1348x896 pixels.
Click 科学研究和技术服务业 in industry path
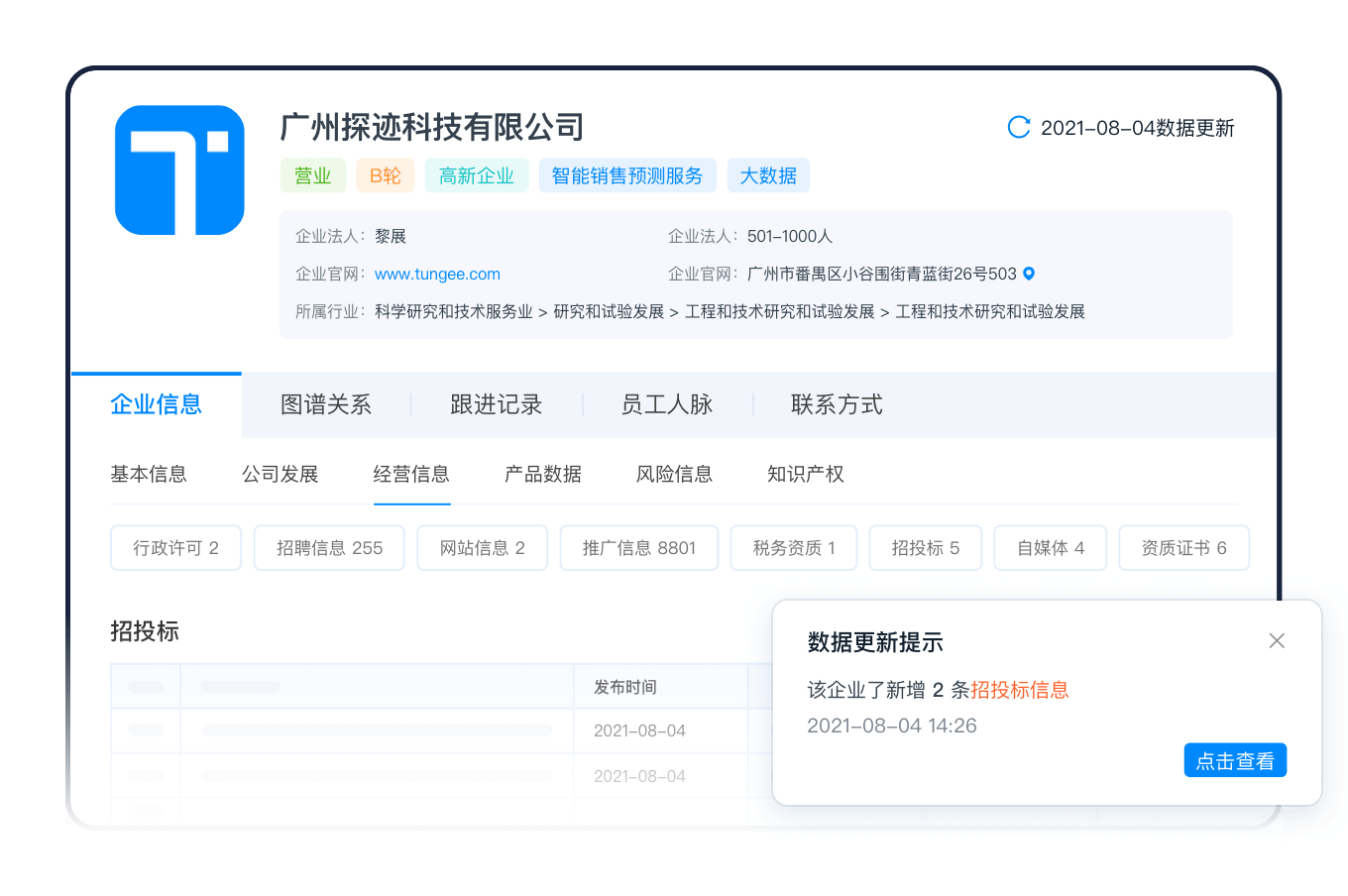click(454, 311)
